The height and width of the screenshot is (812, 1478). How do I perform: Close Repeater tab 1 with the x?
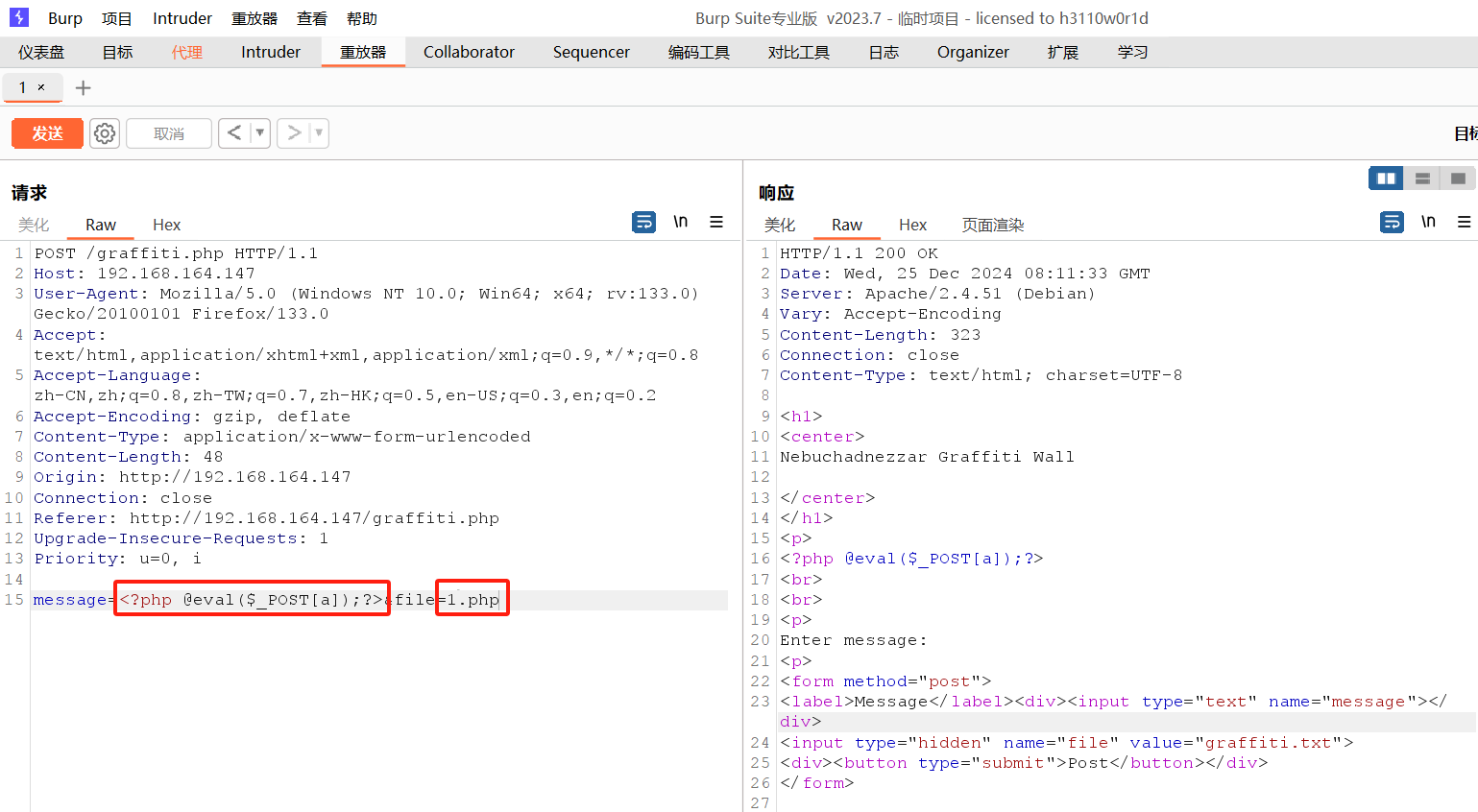pos(41,87)
